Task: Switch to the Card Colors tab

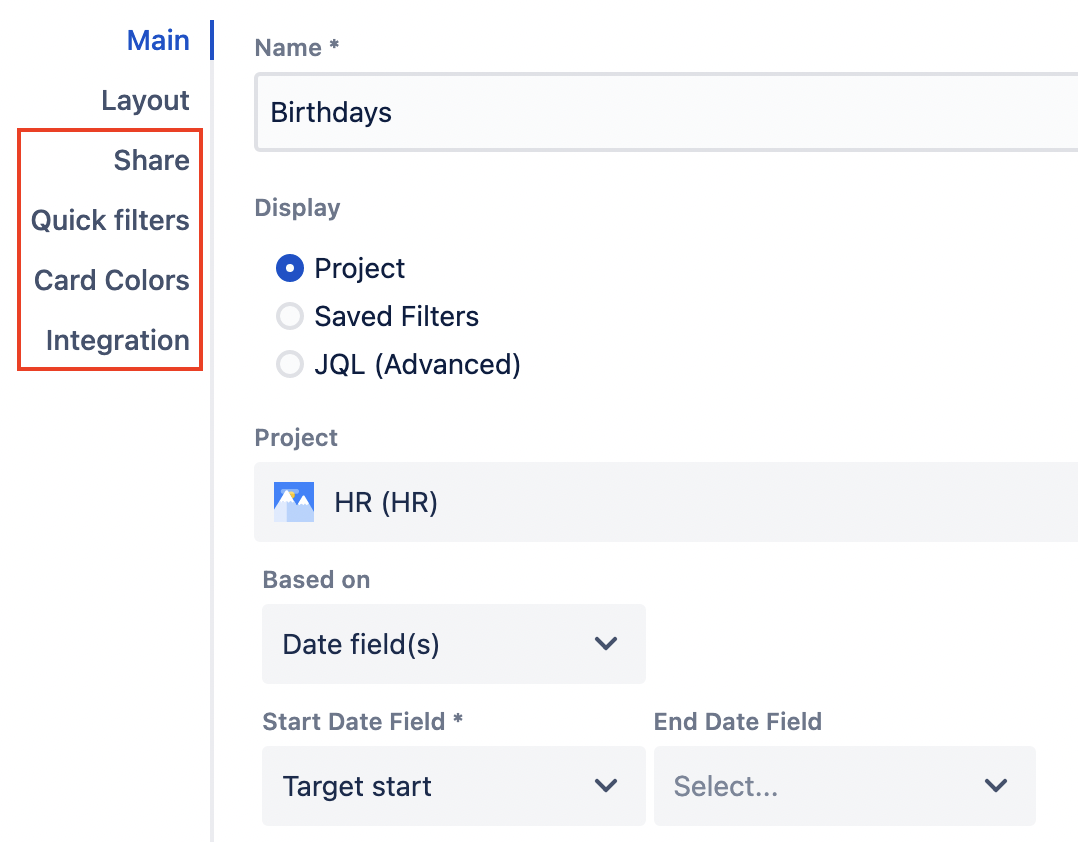Action: [x=112, y=281]
